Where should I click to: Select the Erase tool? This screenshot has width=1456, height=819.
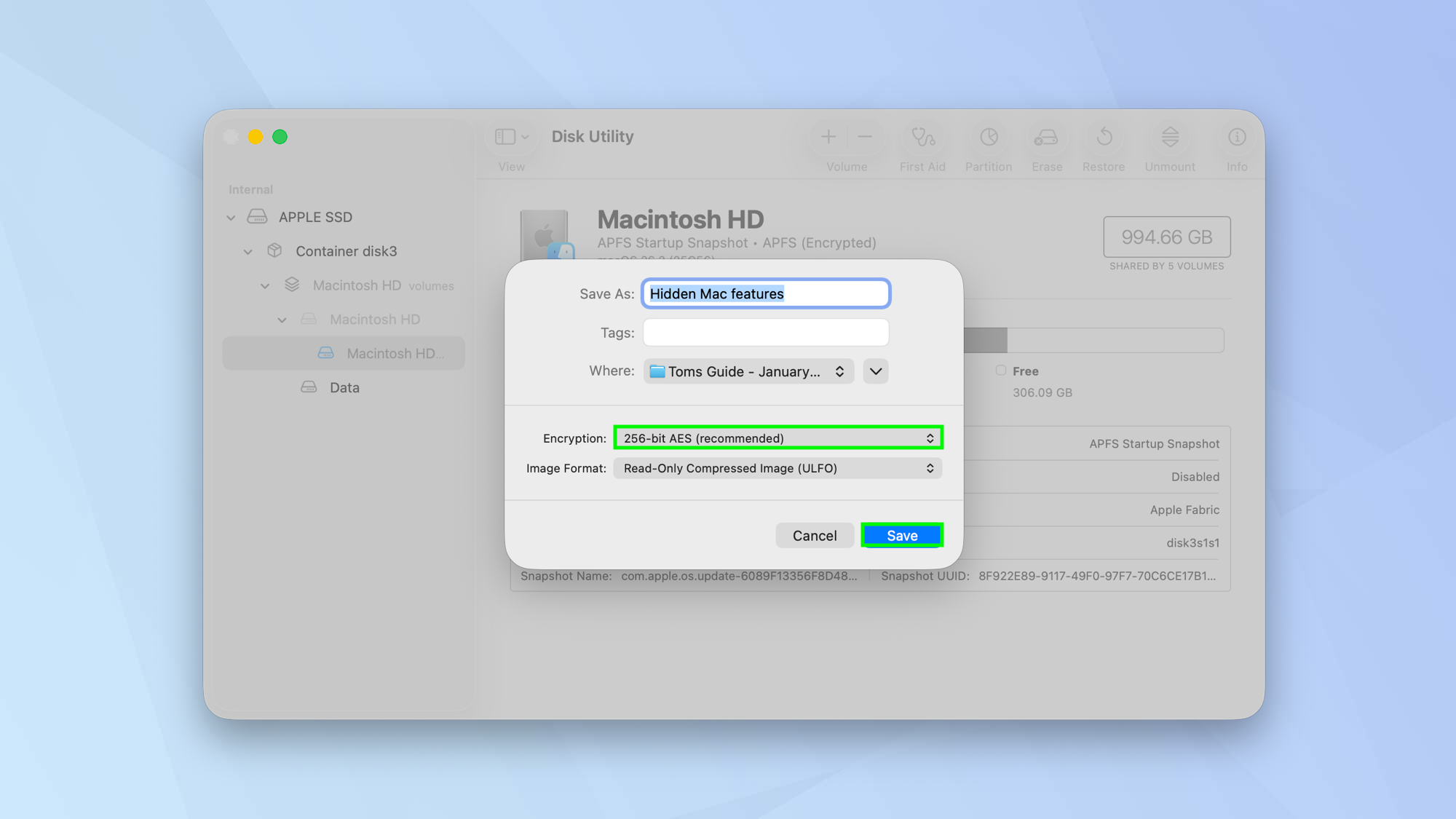(x=1046, y=143)
